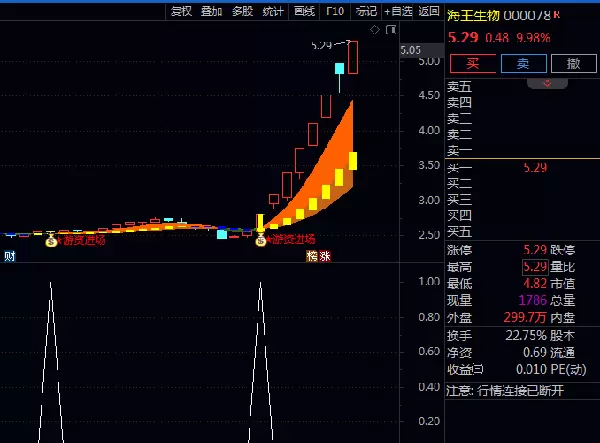Click the 榜 badge below the chart

click(x=312, y=257)
